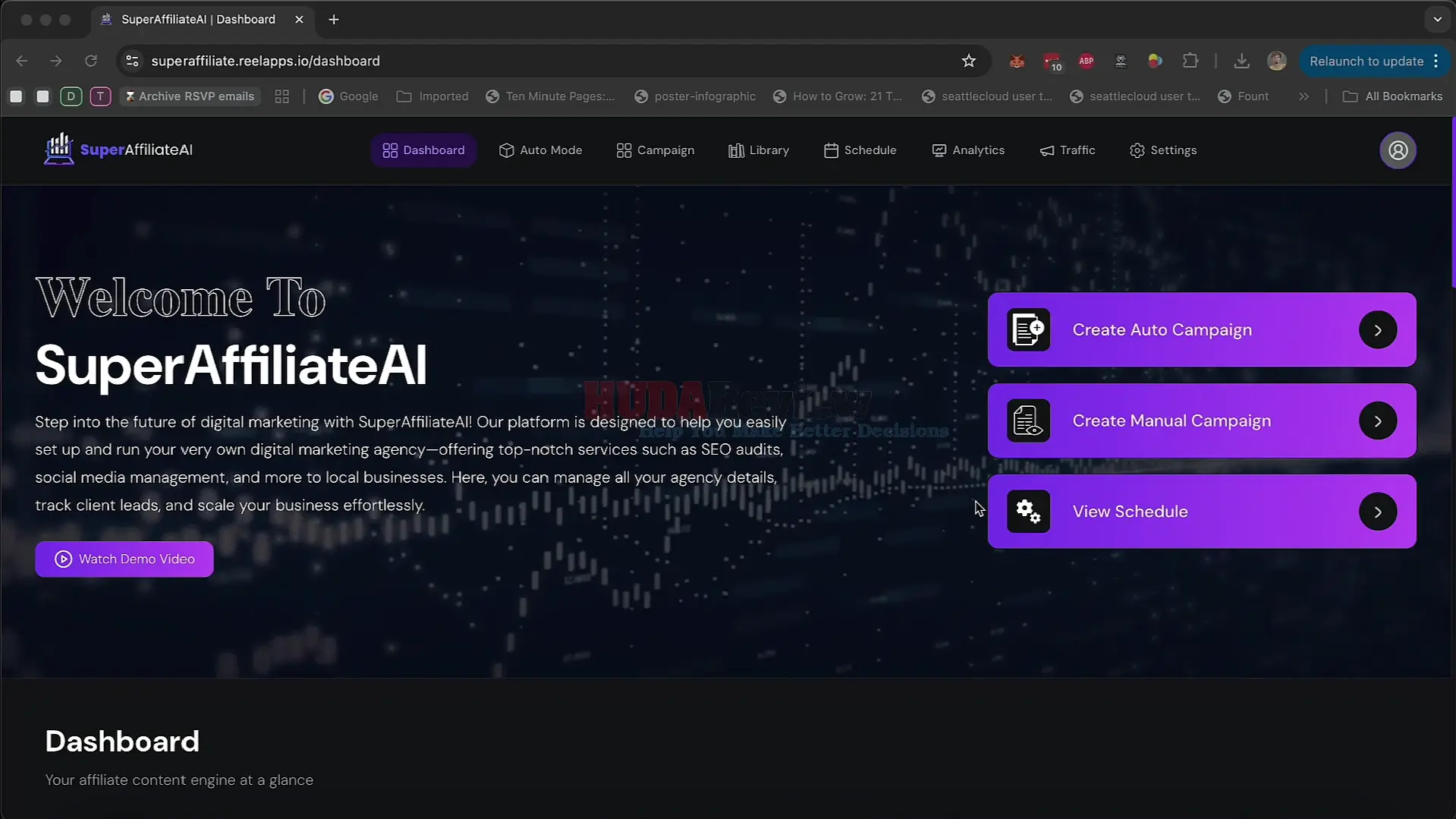Open the Campaign nav tab
Viewport: 1456px width, 819px height.
click(656, 150)
